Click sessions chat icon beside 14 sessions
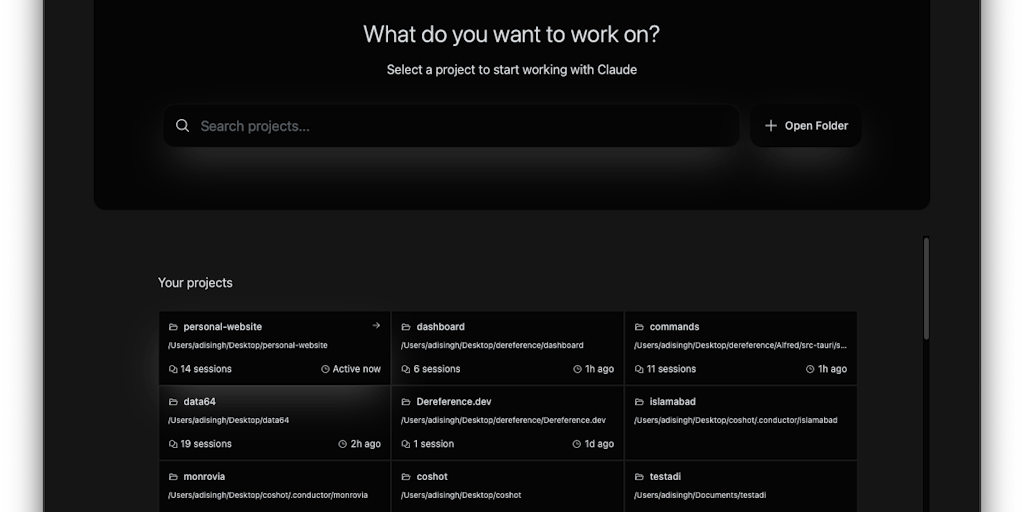The width and height of the screenshot is (1024, 512). tap(173, 369)
